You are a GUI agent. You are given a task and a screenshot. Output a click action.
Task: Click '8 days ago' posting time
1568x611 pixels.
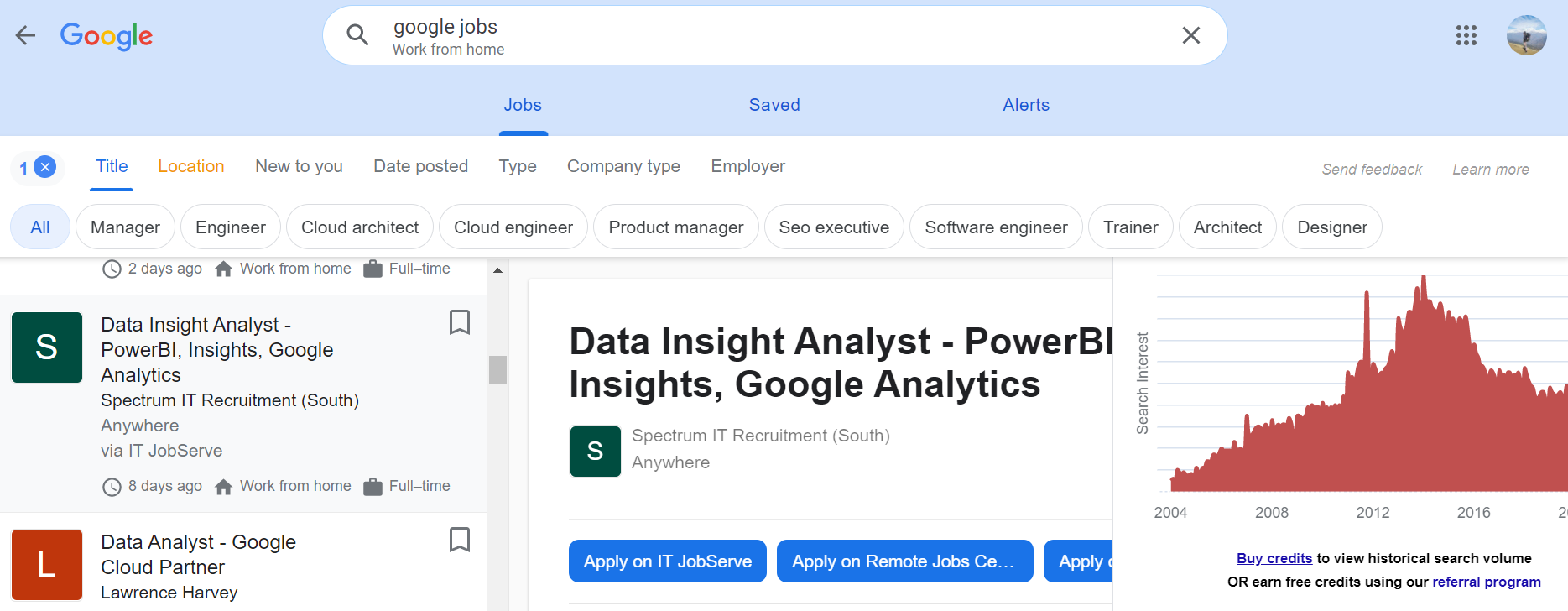pos(165,486)
